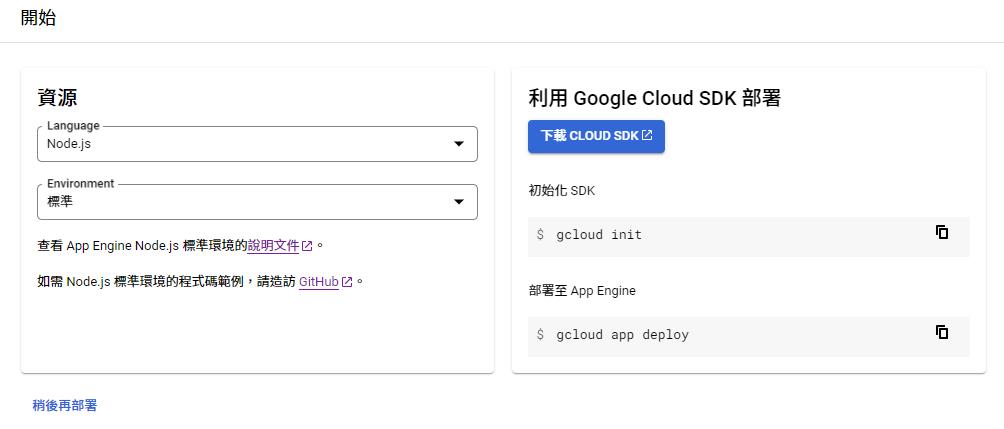Click external-link icon beside GitHub
This screenshot has width=1004, height=429.
coord(347,282)
